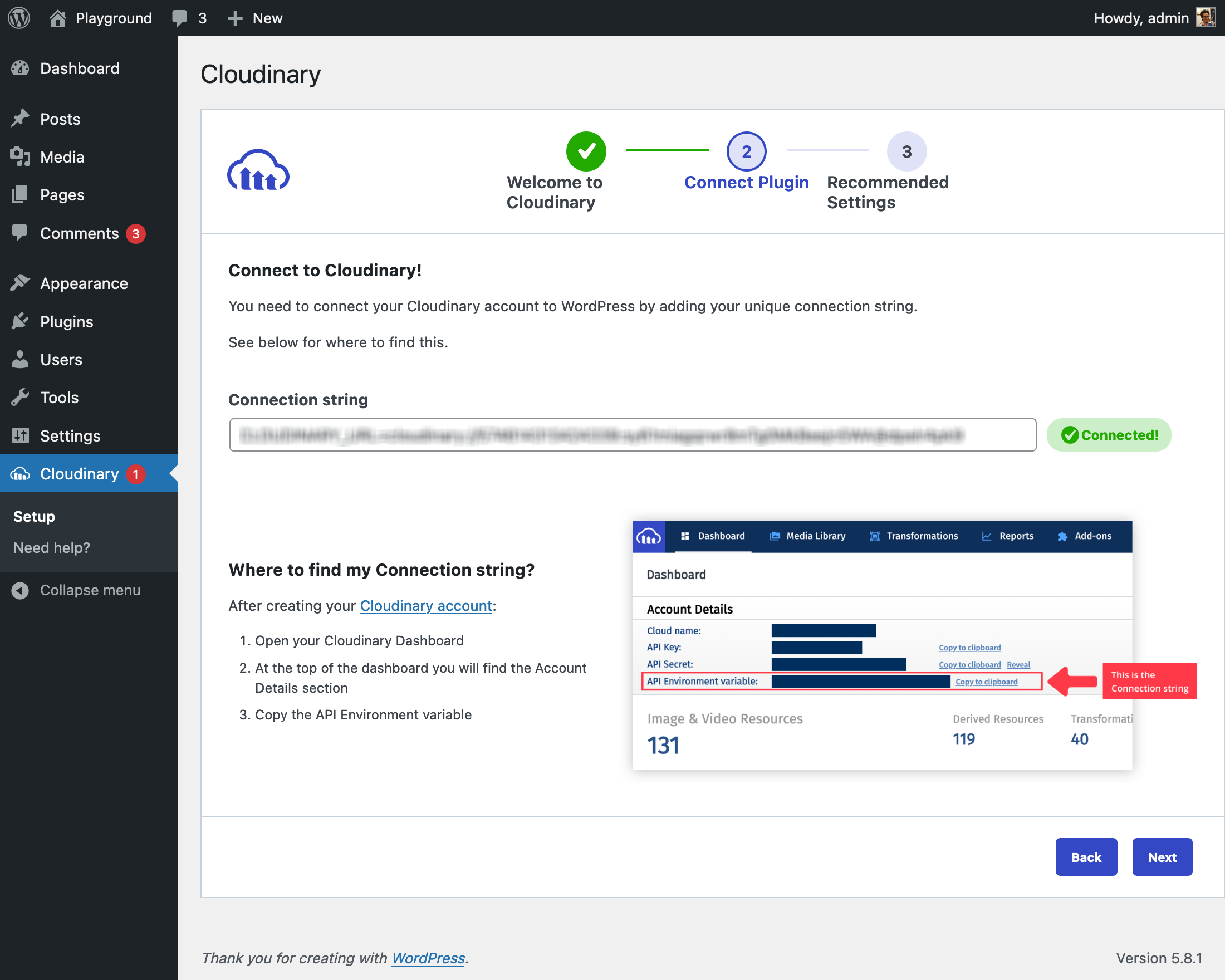
Task: Open Tools via the wrench icon
Action: click(21, 398)
